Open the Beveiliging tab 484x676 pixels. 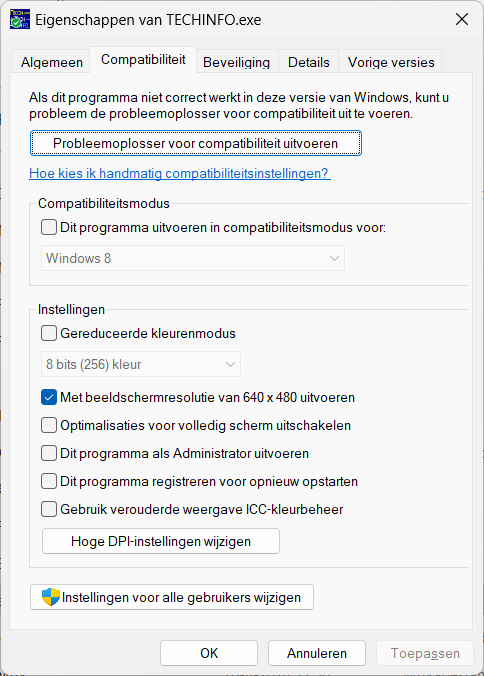click(237, 62)
